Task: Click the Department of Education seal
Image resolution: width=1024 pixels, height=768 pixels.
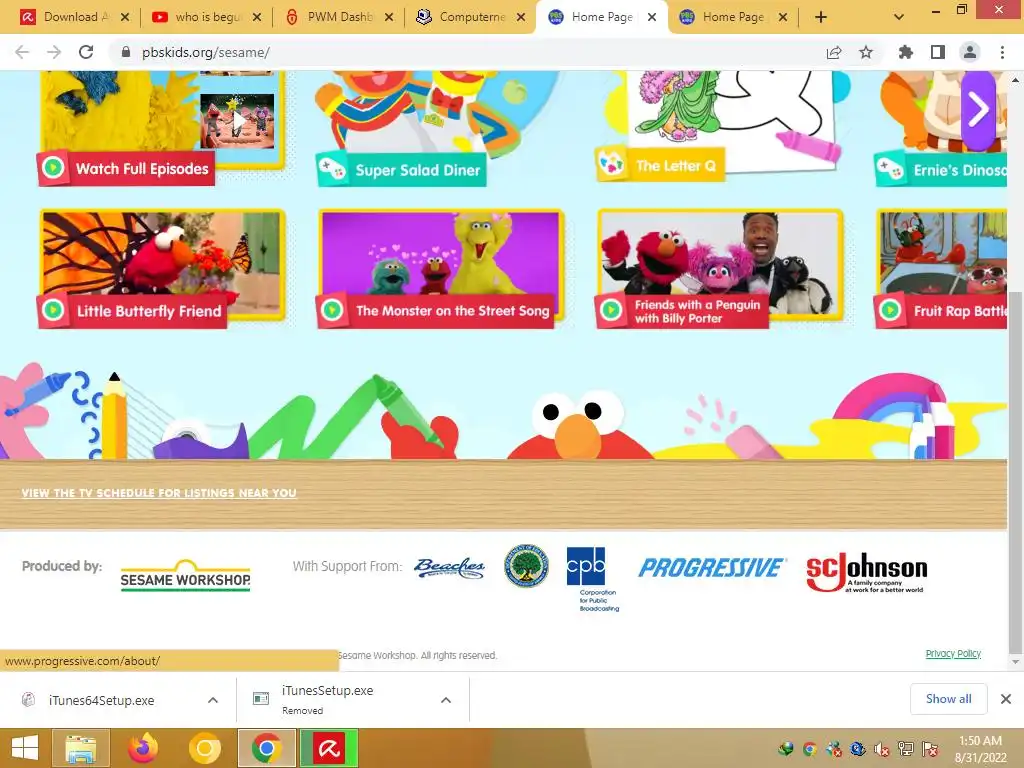Action: pyautogui.click(x=526, y=566)
